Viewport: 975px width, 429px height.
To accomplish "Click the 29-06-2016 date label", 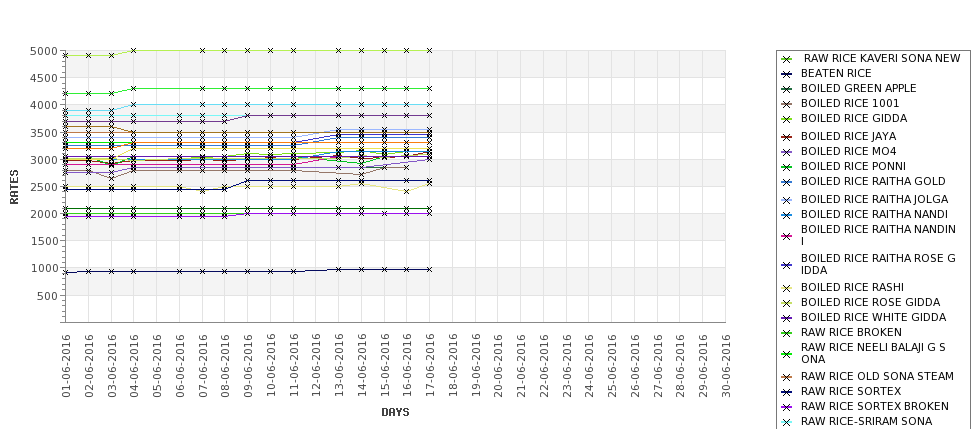I will [703, 366].
